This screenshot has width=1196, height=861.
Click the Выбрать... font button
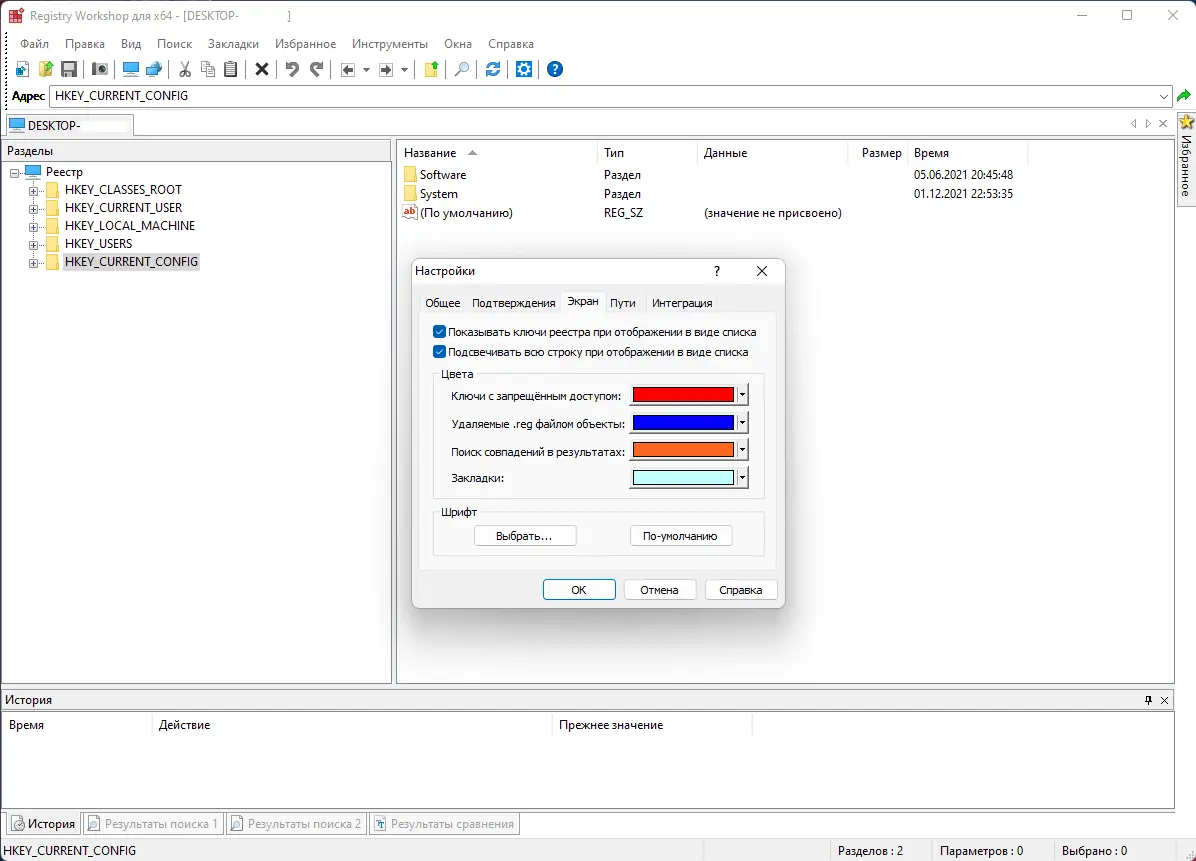[x=525, y=535]
